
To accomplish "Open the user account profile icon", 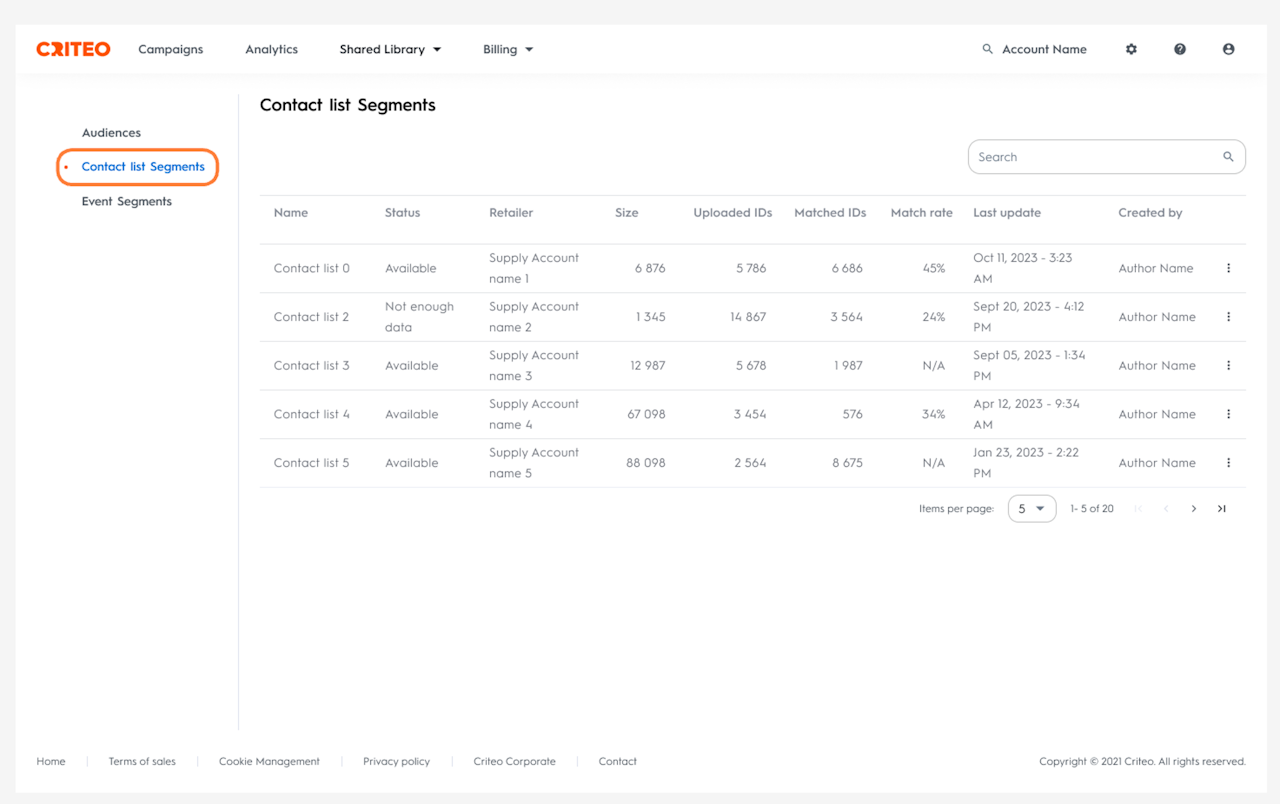I will pos(1228,49).
